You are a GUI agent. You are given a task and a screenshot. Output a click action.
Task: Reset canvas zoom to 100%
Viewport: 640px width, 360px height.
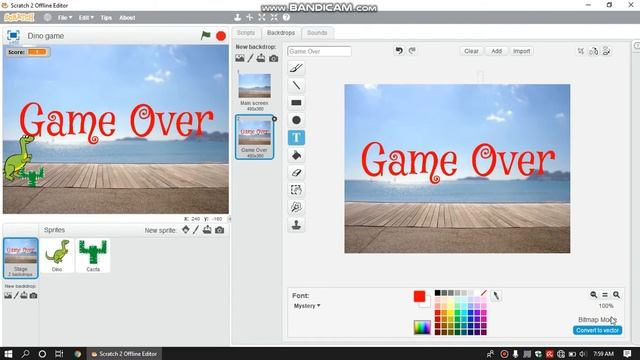tap(605, 295)
